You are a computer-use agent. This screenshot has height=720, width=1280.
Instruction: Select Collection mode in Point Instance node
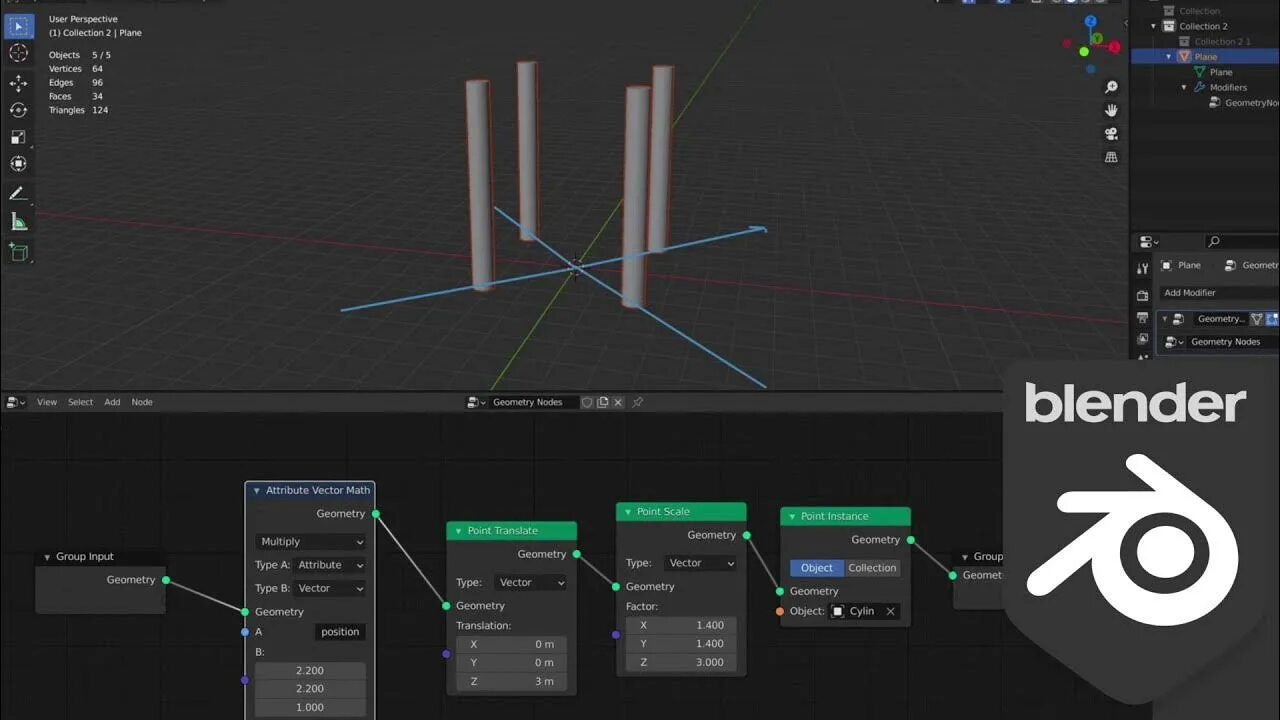point(872,568)
